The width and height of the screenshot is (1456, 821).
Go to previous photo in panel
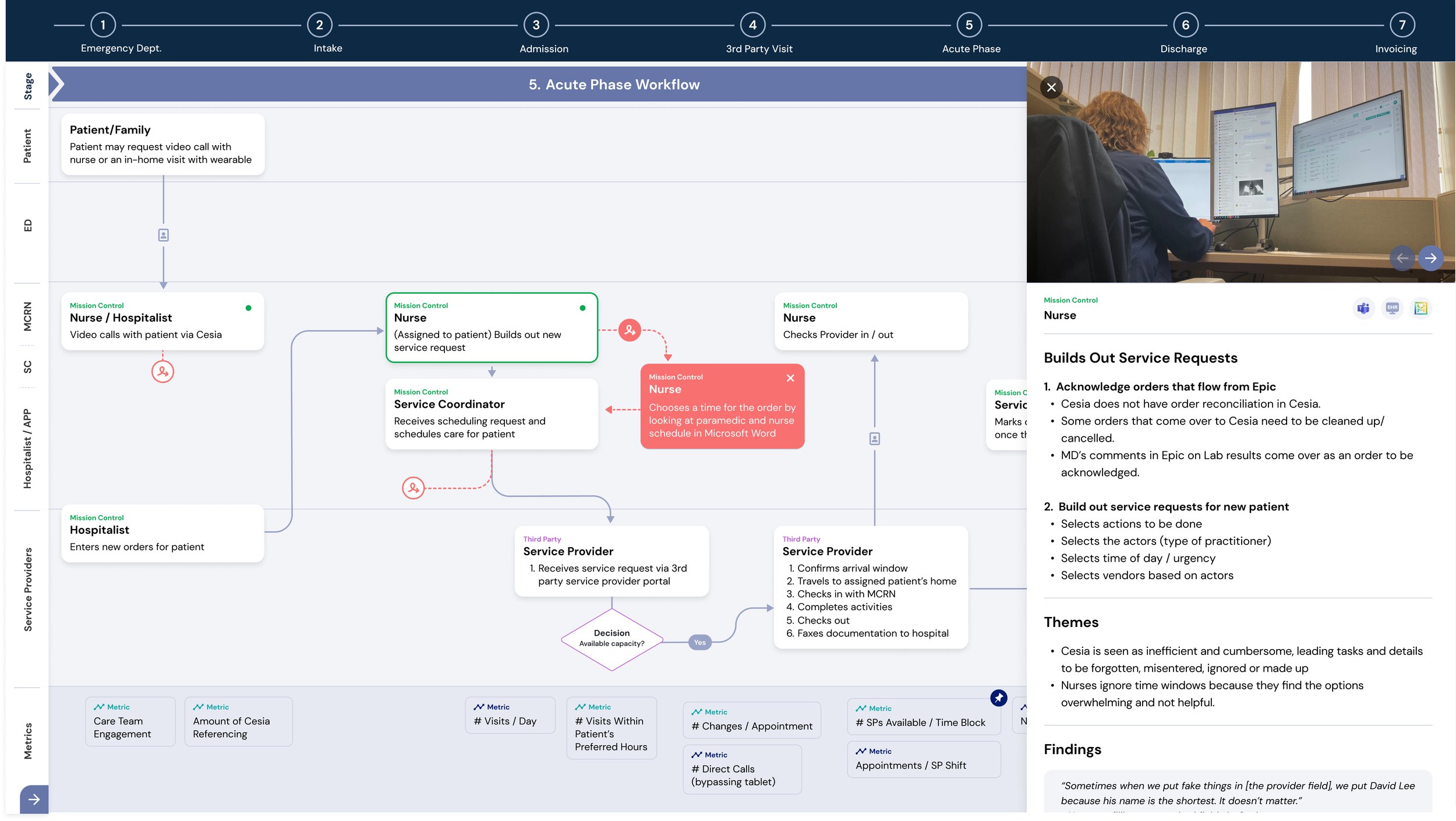[x=1402, y=258]
